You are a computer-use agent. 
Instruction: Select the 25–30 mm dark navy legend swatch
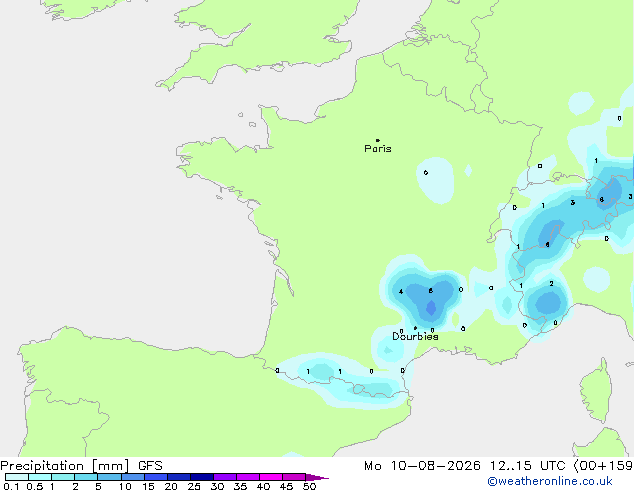(202, 477)
